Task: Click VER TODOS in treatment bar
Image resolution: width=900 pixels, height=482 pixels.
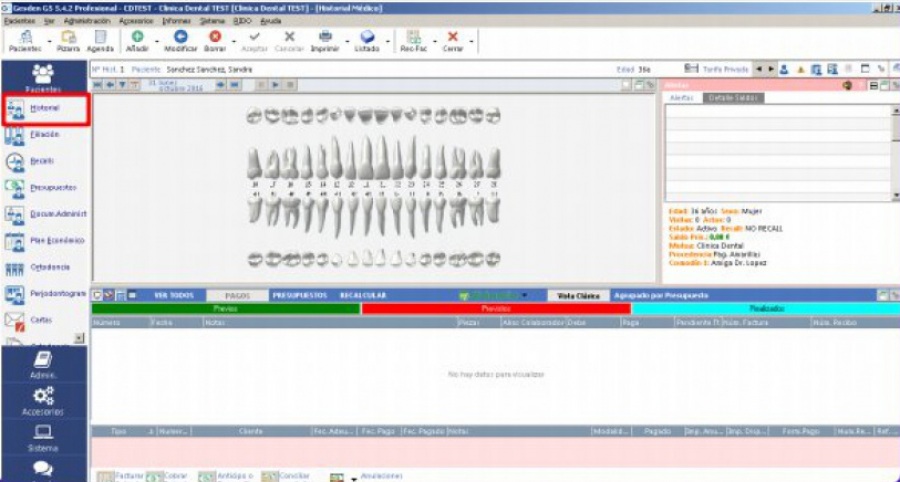Action: click(174, 296)
